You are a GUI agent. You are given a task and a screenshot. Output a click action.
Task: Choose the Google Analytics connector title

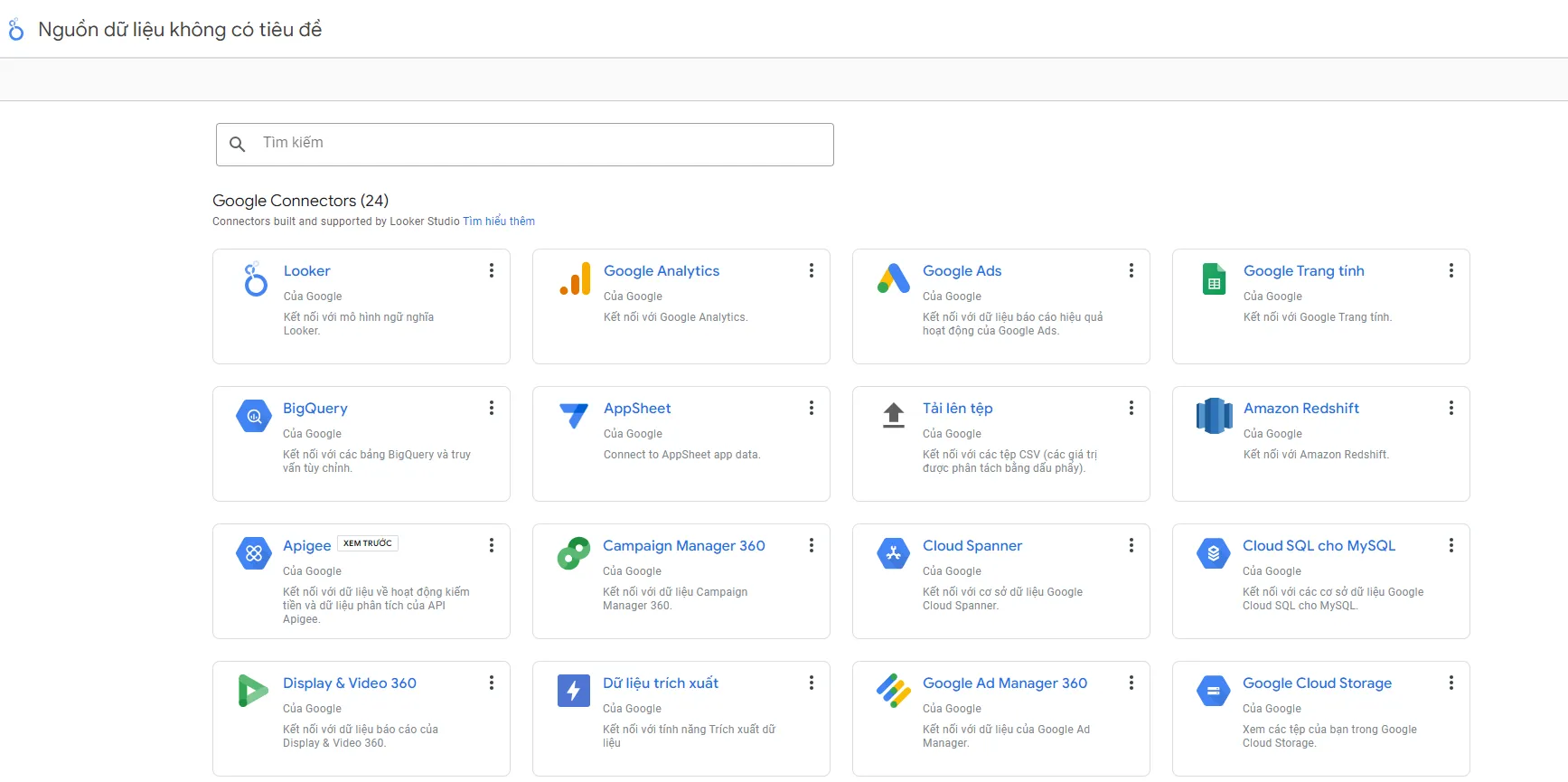(662, 271)
